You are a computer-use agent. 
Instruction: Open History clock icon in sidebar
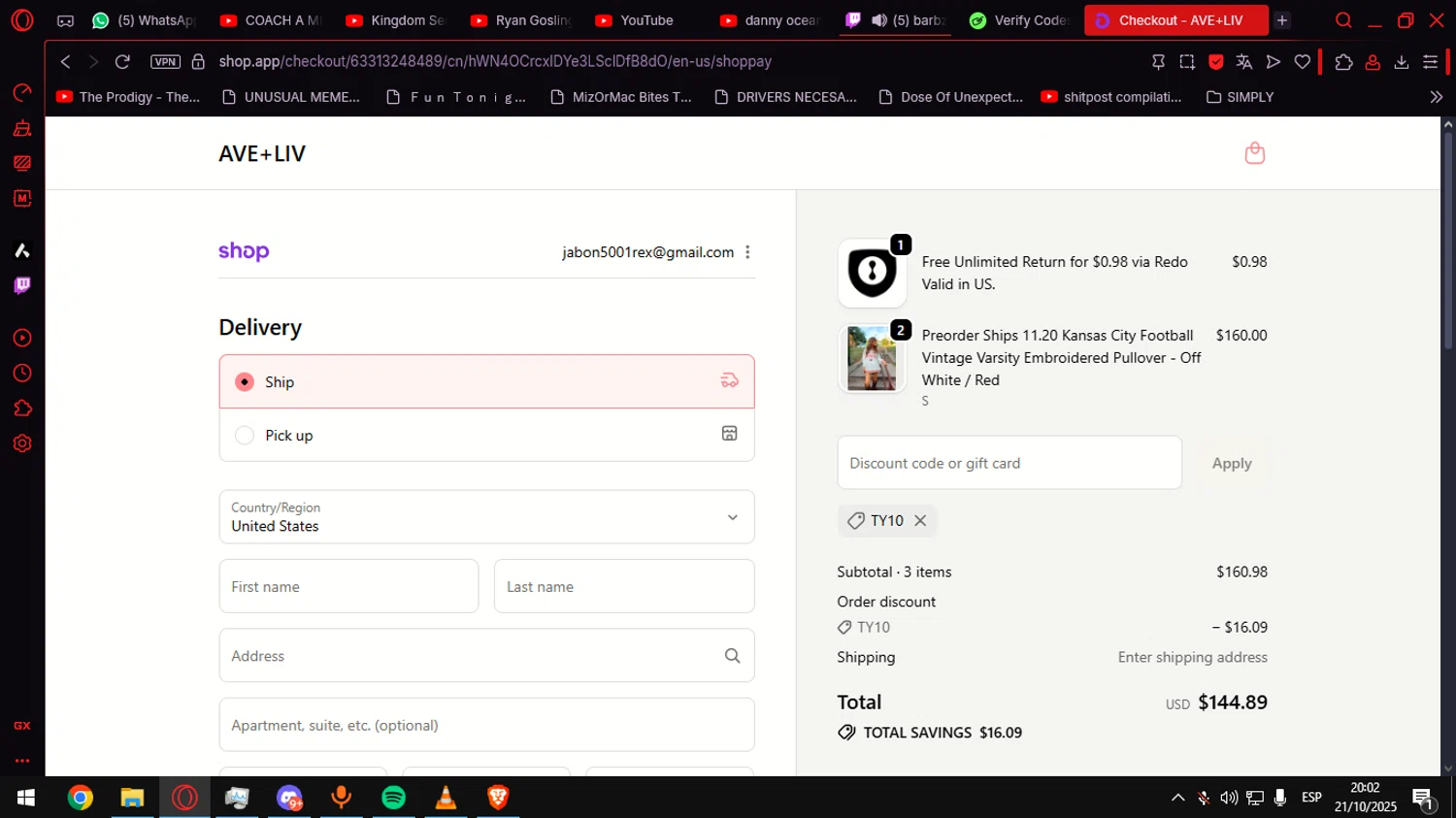pos(22,374)
